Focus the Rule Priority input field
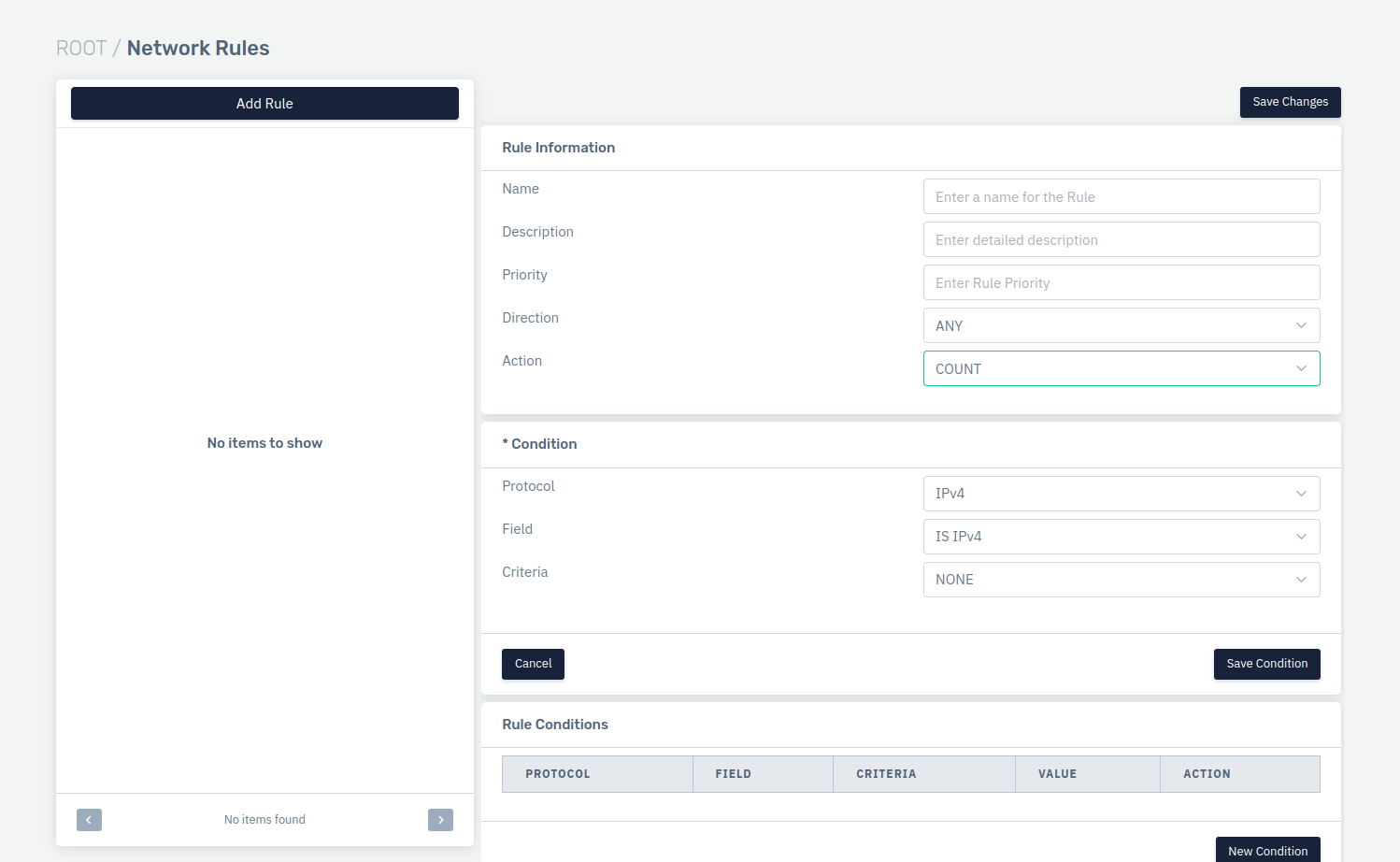Image resolution: width=1400 pixels, height=862 pixels. [1121, 282]
